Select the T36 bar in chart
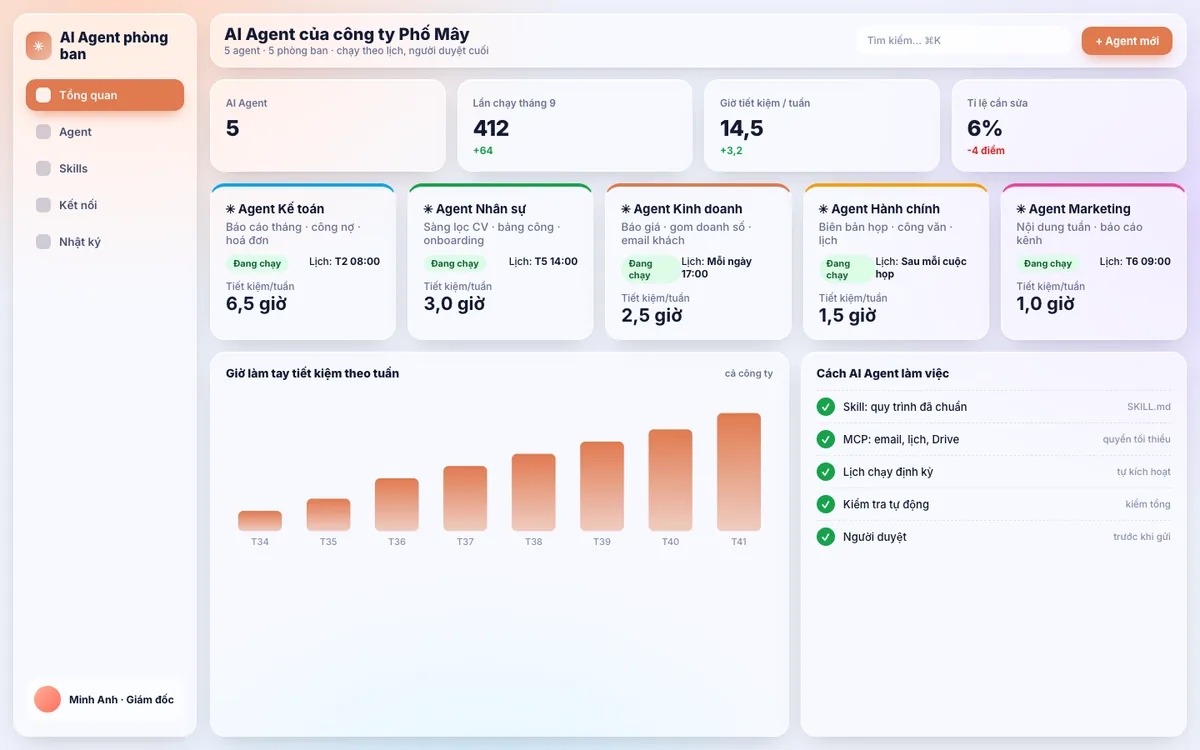The image size is (1200, 750). pyautogui.click(x=397, y=504)
